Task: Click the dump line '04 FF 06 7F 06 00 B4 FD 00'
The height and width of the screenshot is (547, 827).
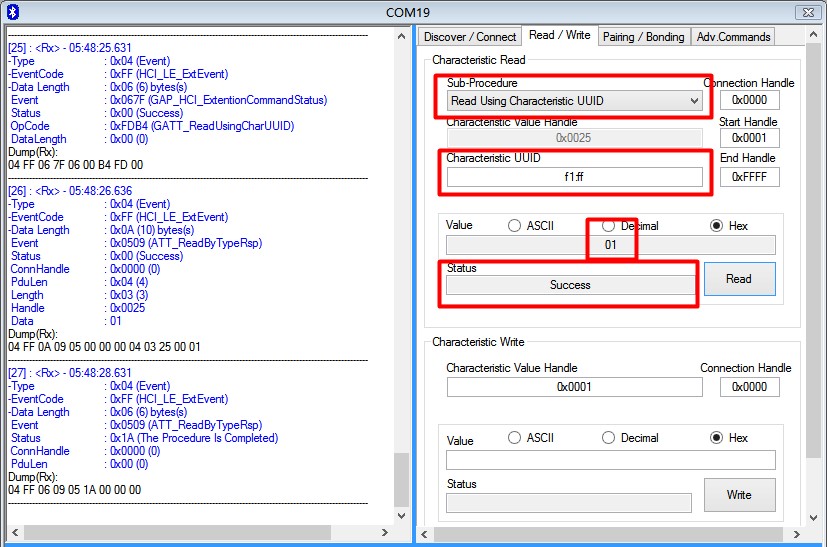Action: 76,165
